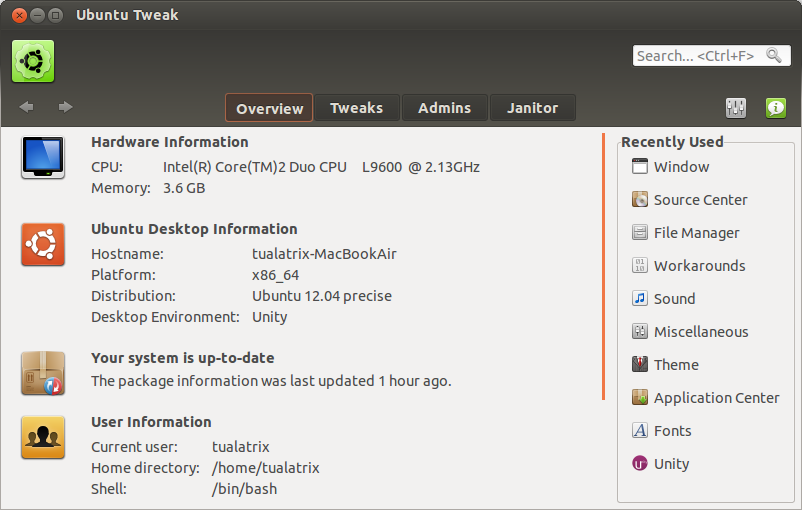Click the Desktop Environment value Unity
The image size is (802, 510).
270,317
